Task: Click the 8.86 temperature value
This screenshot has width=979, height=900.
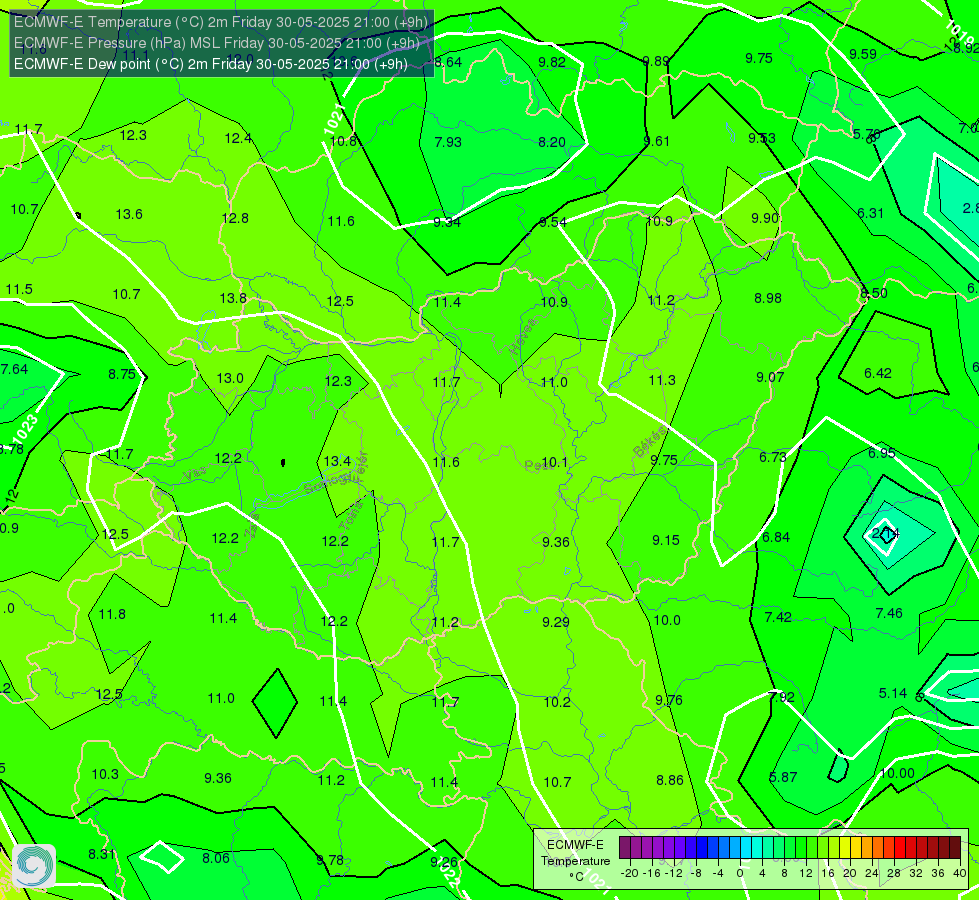Action: (x=670, y=780)
